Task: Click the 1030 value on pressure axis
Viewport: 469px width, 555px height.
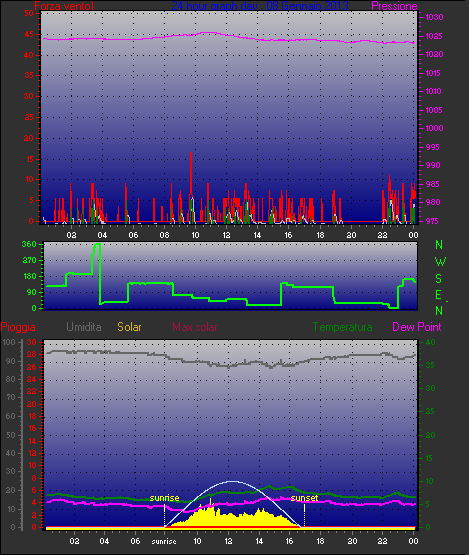Action: coord(434,17)
